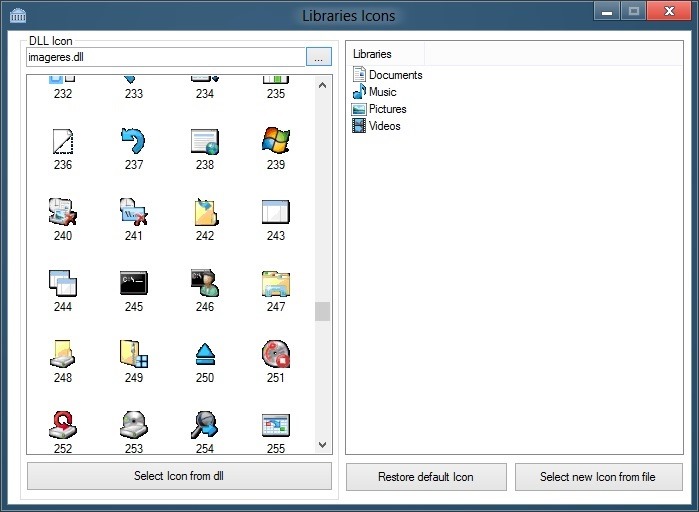Select the Pictures library
The height and width of the screenshot is (512, 699).
point(379,109)
